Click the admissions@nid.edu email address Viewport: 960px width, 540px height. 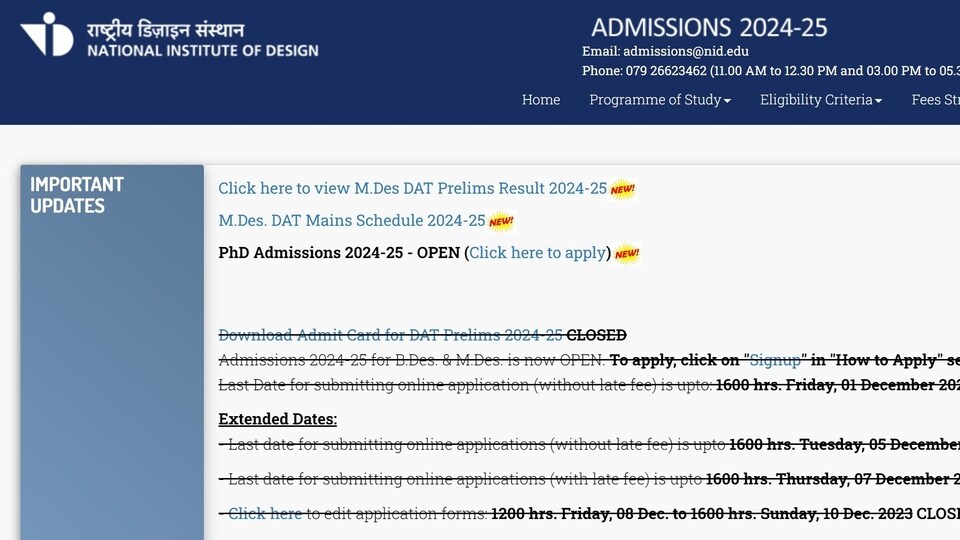pyautogui.click(x=686, y=51)
